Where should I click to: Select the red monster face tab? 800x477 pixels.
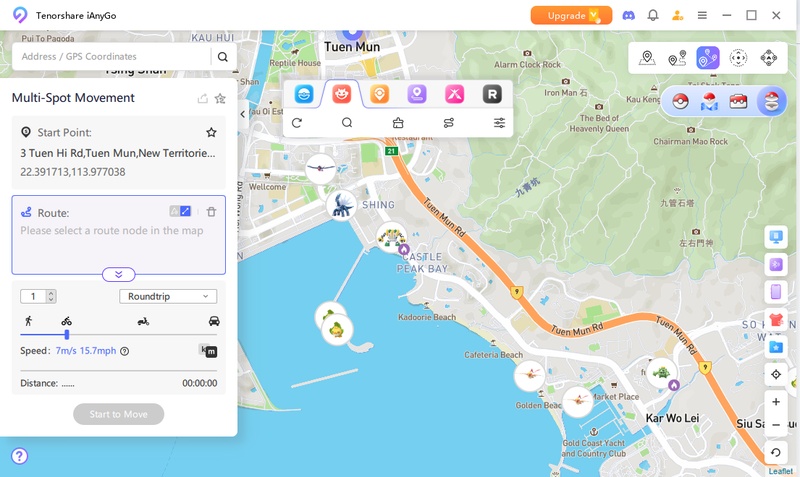pyautogui.click(x=342, y=94)
